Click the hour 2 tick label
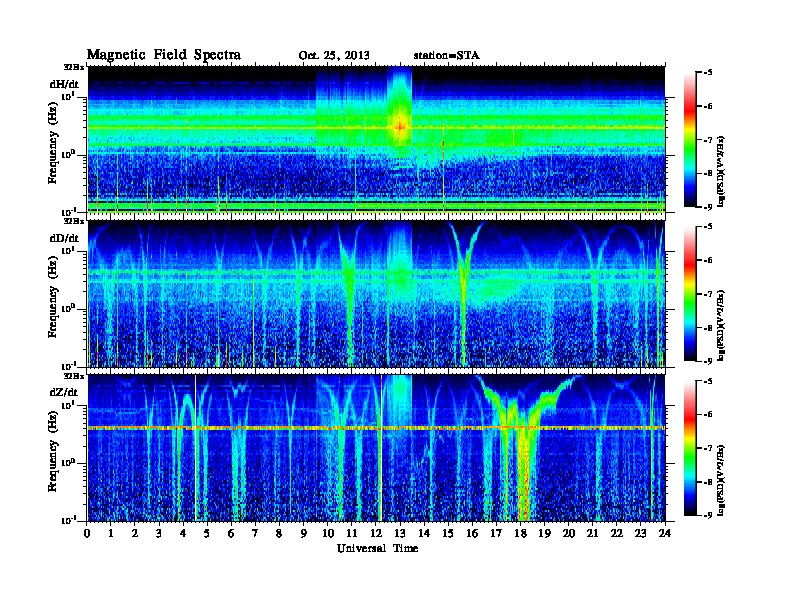792x612 pixels. tap(135, 533)
